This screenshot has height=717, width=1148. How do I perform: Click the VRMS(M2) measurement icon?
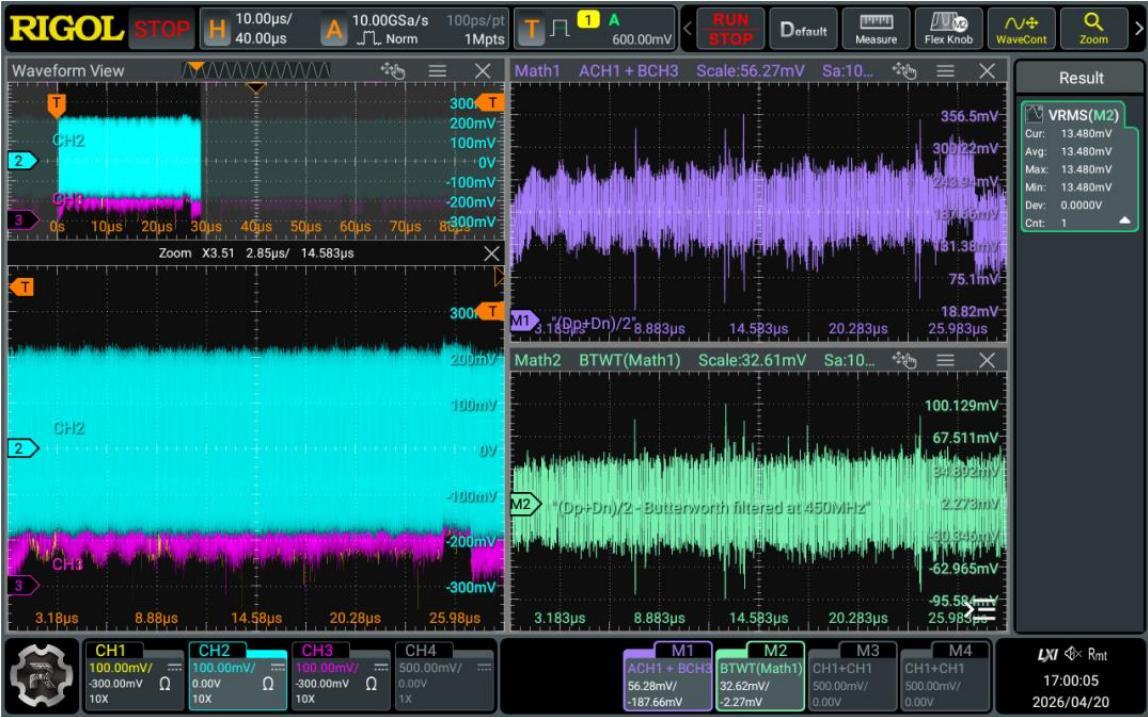pyautogui.click(x=1034, y=114)
